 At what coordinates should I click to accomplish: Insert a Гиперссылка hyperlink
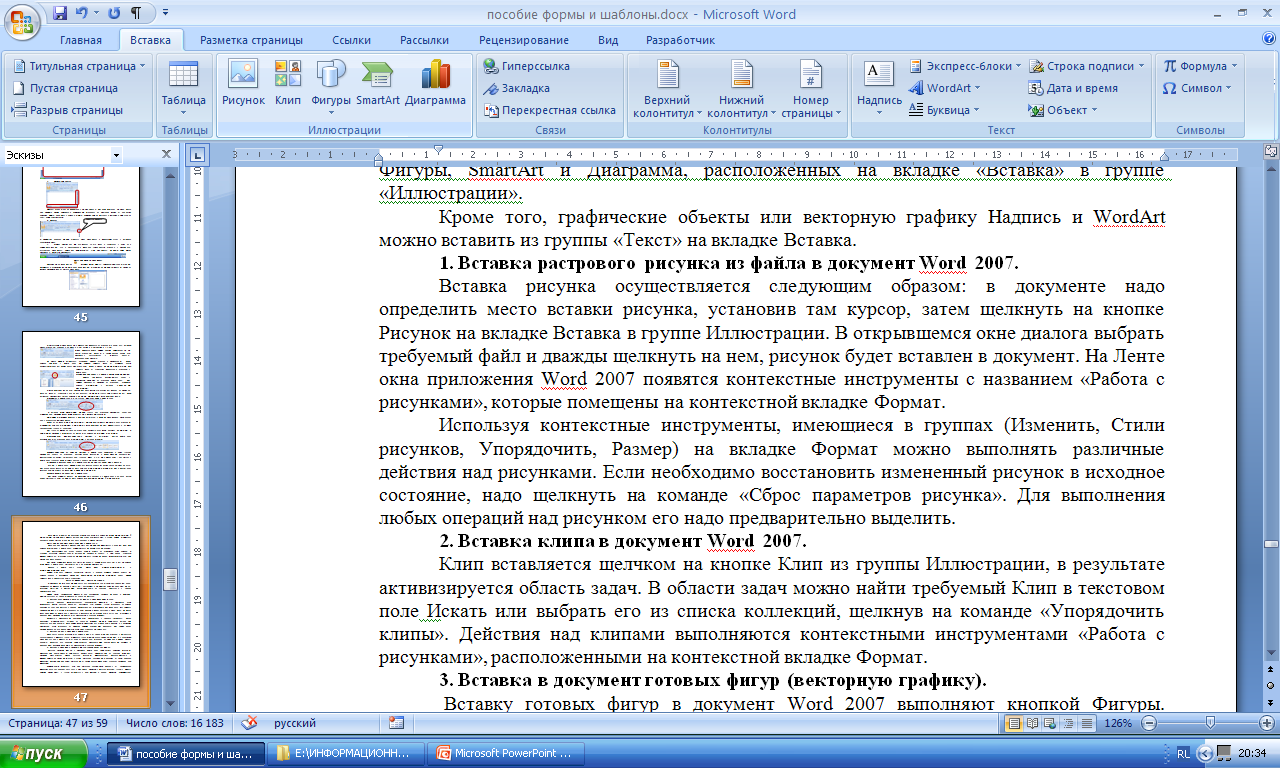[526, 66]
